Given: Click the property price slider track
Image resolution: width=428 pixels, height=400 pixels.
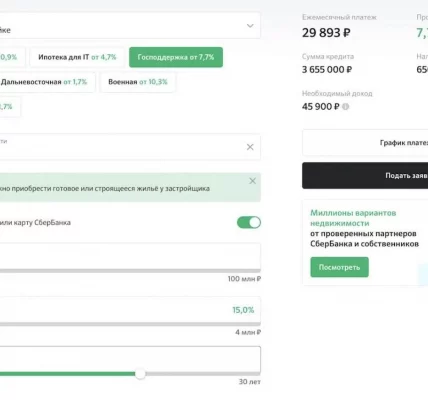Looking at the screenshot, I should (130, 271).
